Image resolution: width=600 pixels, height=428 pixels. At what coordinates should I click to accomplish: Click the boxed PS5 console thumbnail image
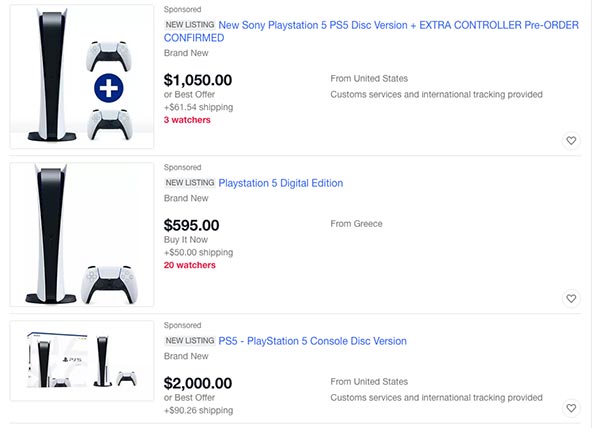pos(82,366)
